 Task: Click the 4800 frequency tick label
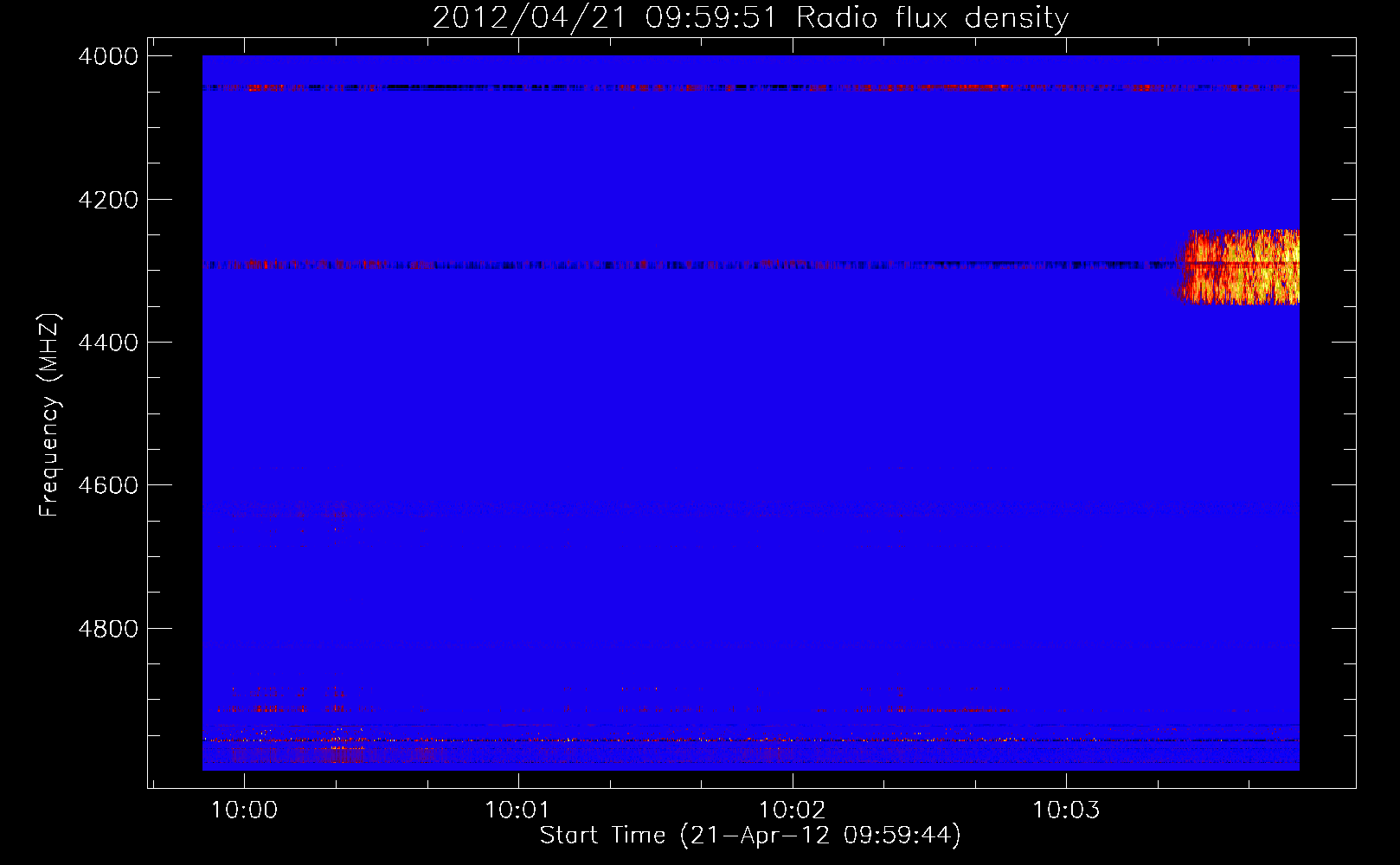click(x=108, y=629)
